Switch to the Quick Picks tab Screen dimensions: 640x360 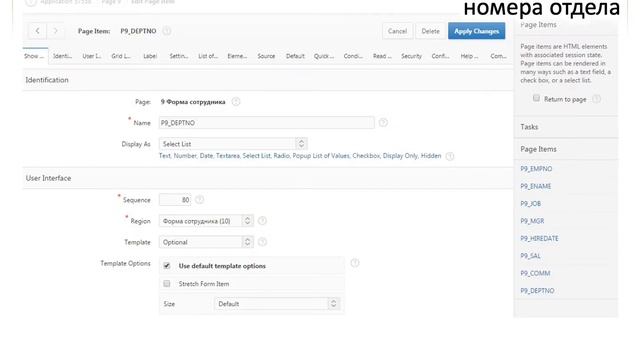click(324, 56)
